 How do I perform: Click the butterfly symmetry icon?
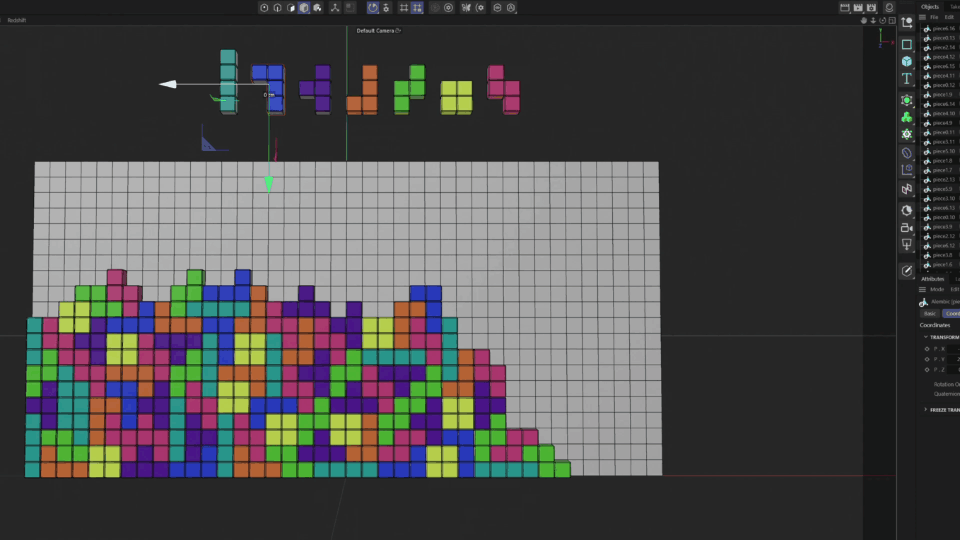[x=466, y=8]
